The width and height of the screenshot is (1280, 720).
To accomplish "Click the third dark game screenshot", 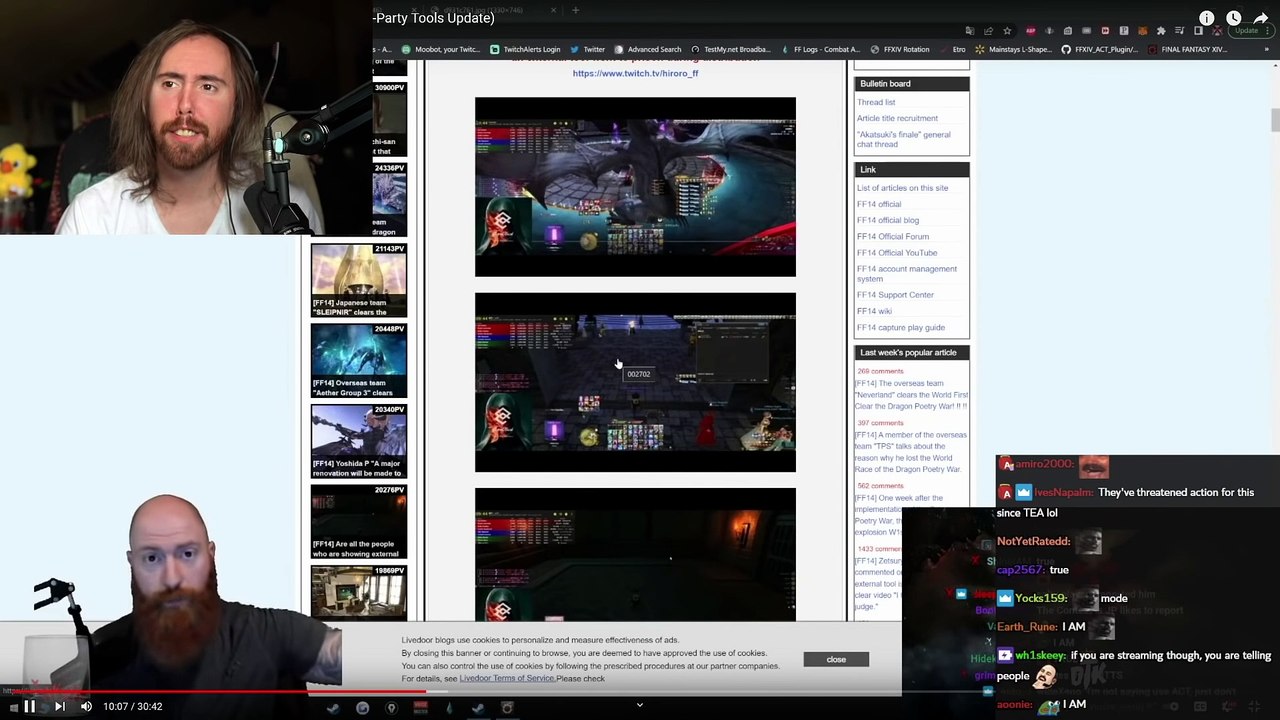I will point(635,554).
